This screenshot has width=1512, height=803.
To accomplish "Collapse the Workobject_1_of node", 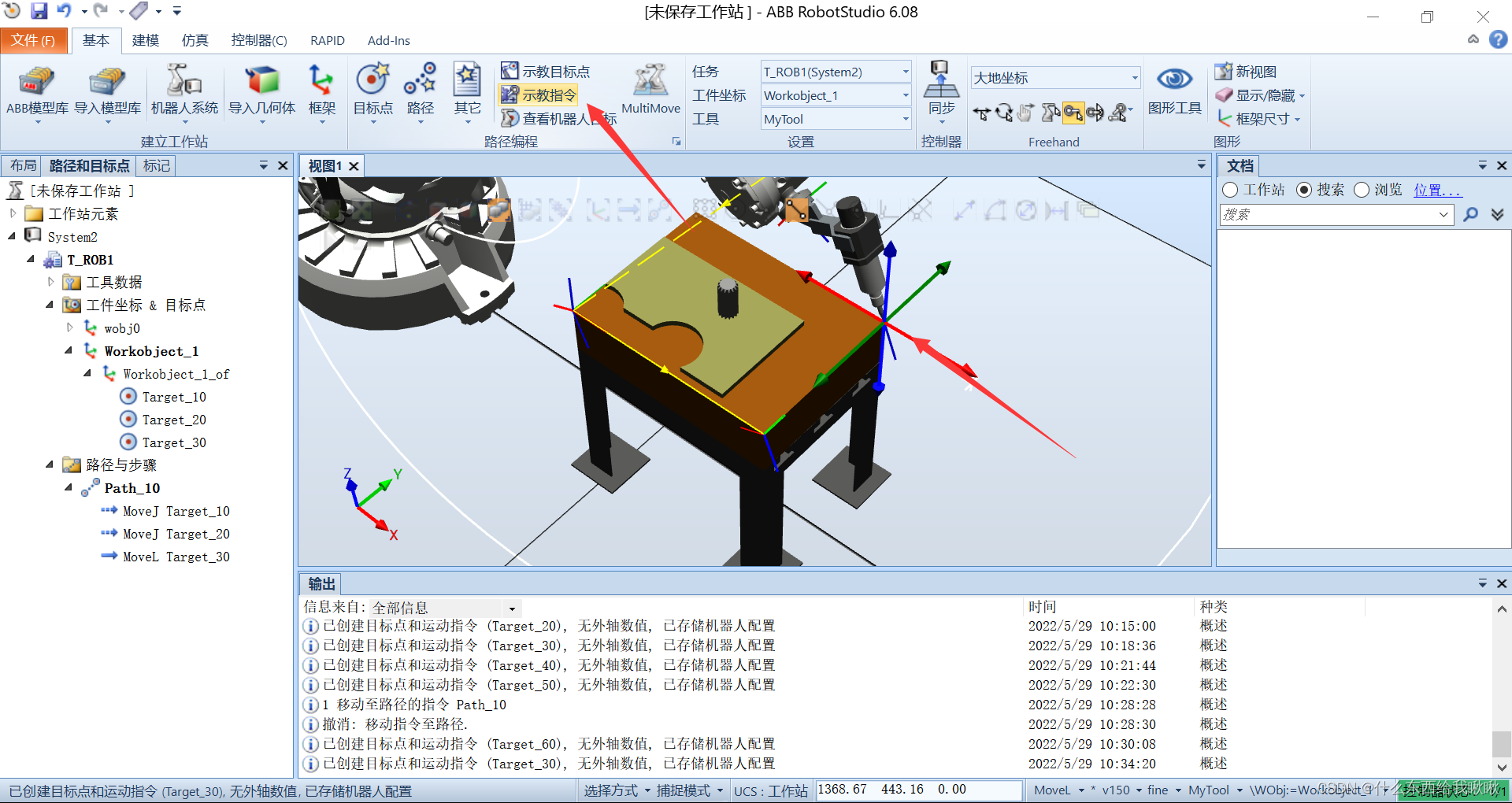I will [87, 373].
